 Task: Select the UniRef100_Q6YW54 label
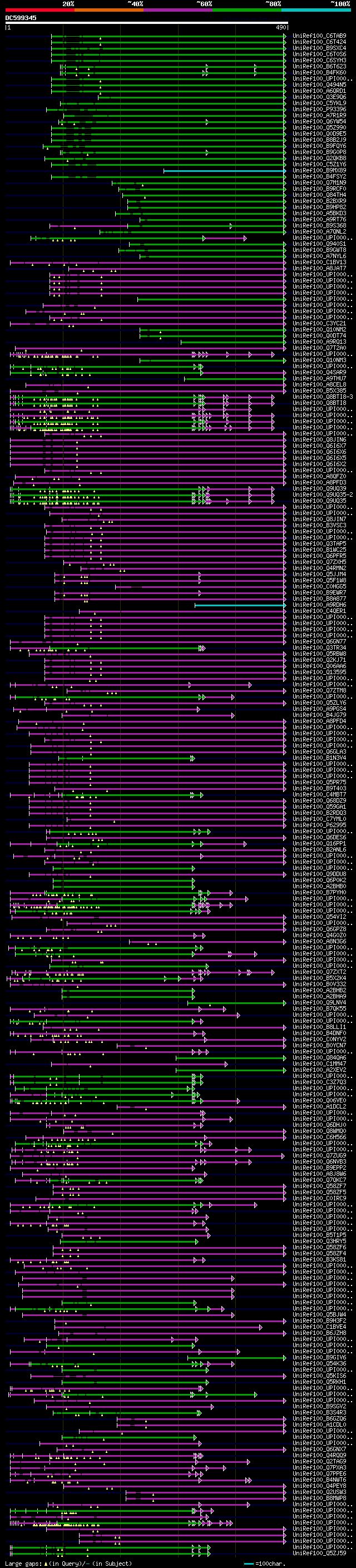319,122
